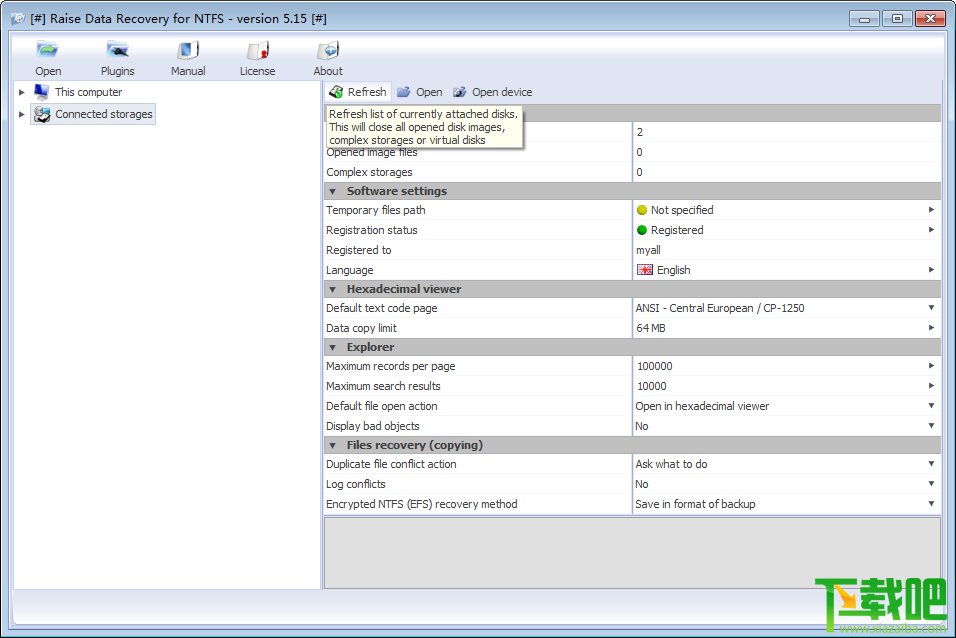This screenshot has height=638, width=956.
Task: Collapse the Files recovery (copying) section
Action: (332, 445)
